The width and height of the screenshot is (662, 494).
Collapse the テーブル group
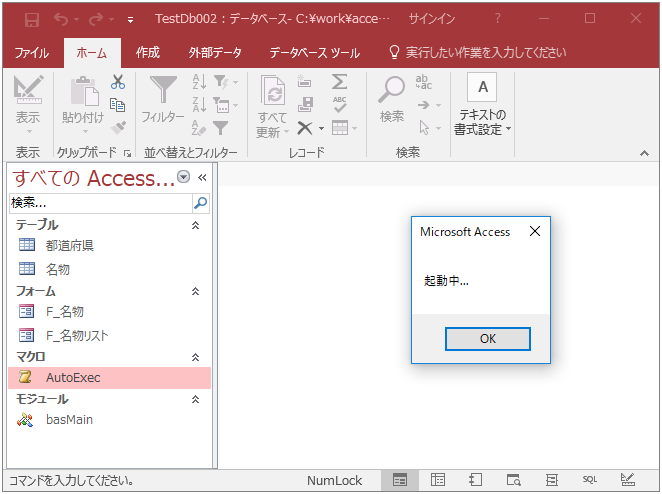coord(195,225)
